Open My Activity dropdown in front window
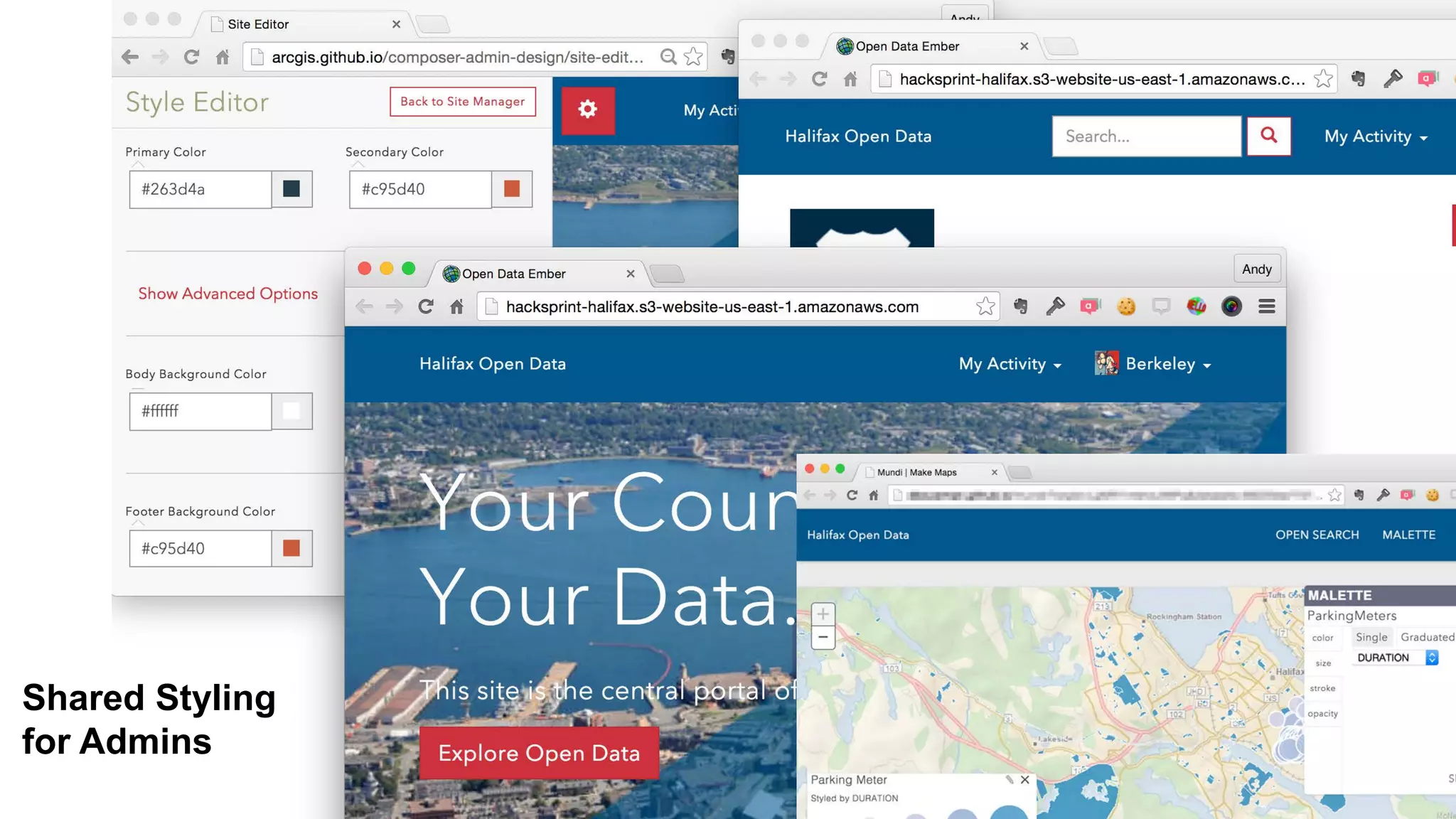The height and width of the screenshot is (819, 1456). pyautogui.click(x=1010, y=364)
